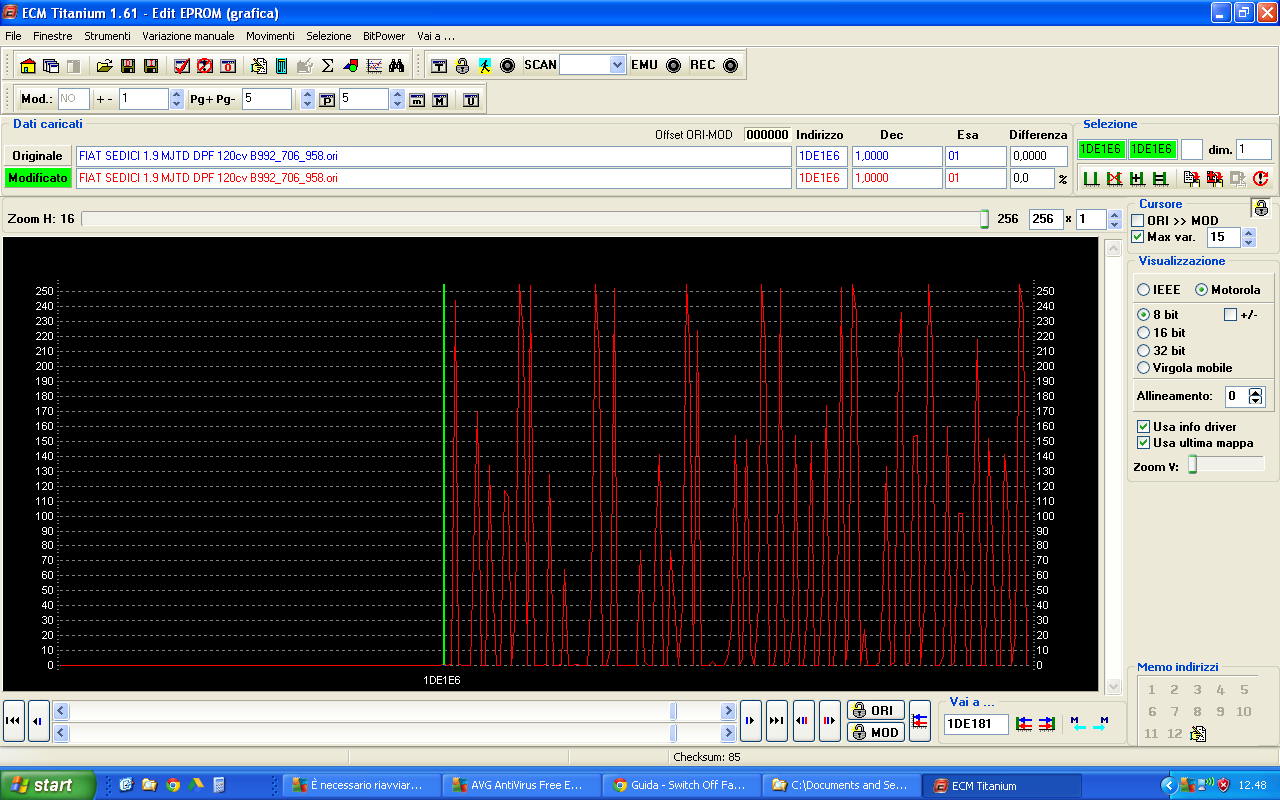The width and height of the screenshot is (1280, 800).
Task: Uncheck Usa info driver option
Action: tap(1144, 427)
